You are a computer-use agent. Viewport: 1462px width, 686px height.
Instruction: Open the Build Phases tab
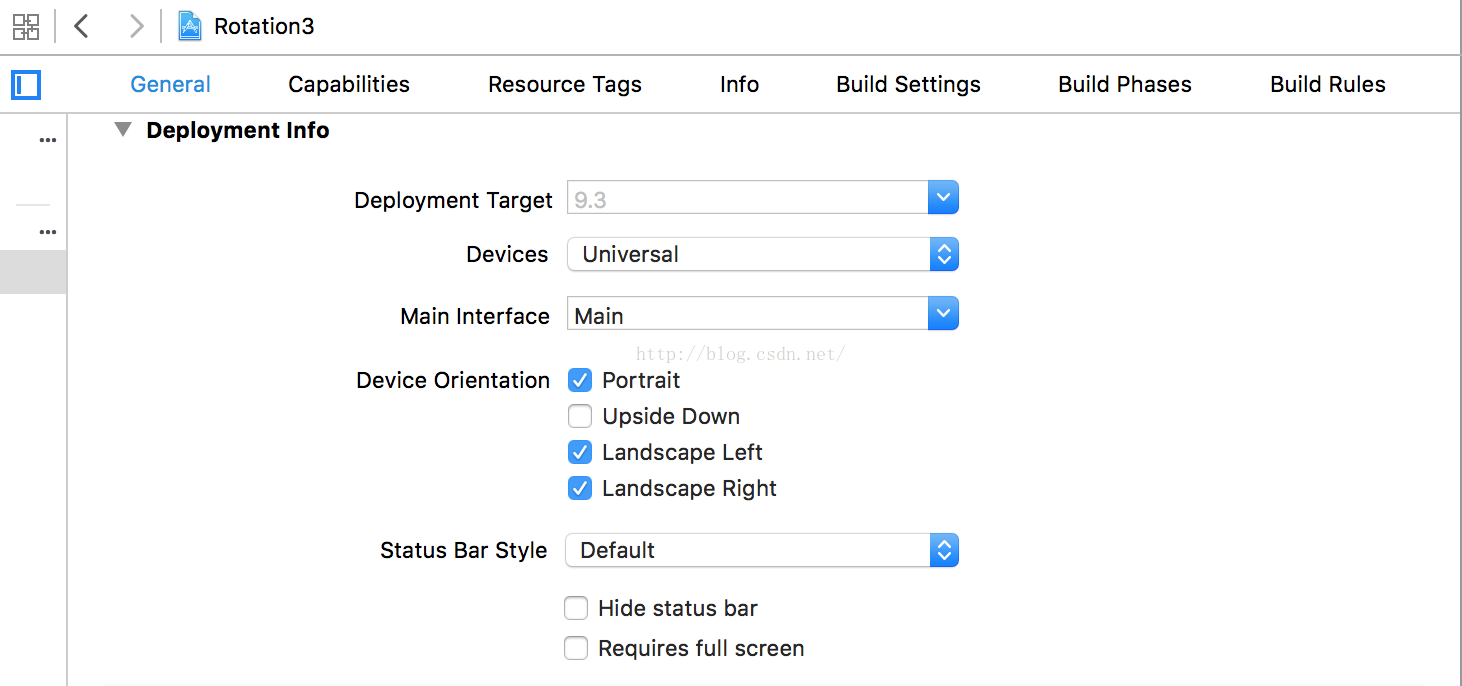[x=1125, y=85]
